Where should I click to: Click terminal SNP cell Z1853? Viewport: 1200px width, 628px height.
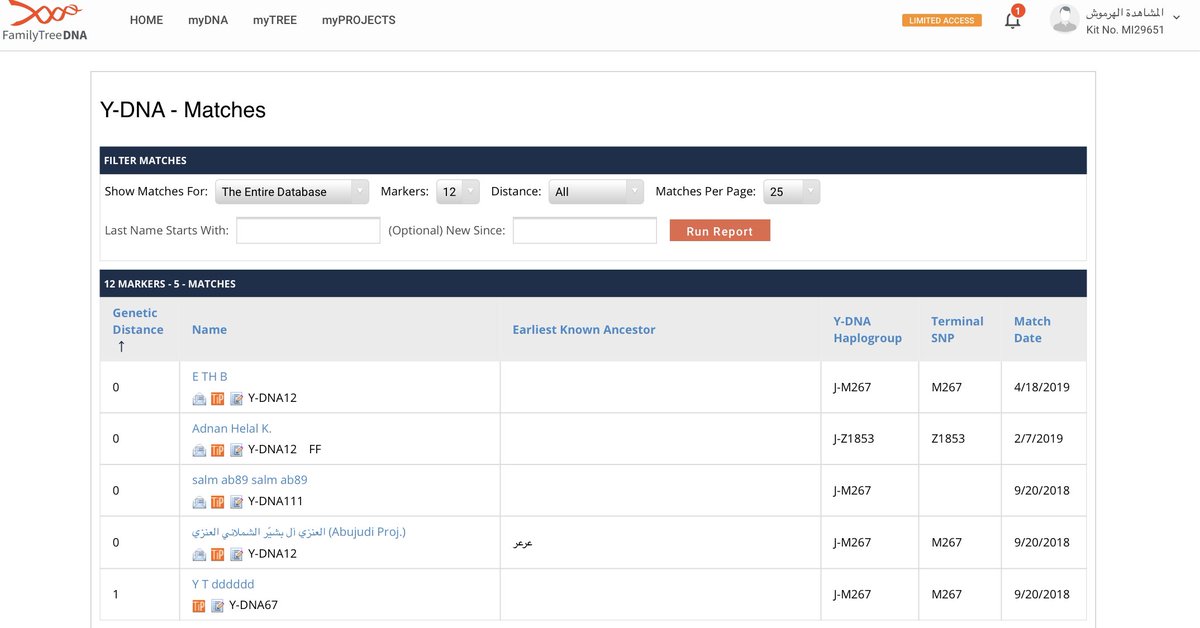click(947, 439)
